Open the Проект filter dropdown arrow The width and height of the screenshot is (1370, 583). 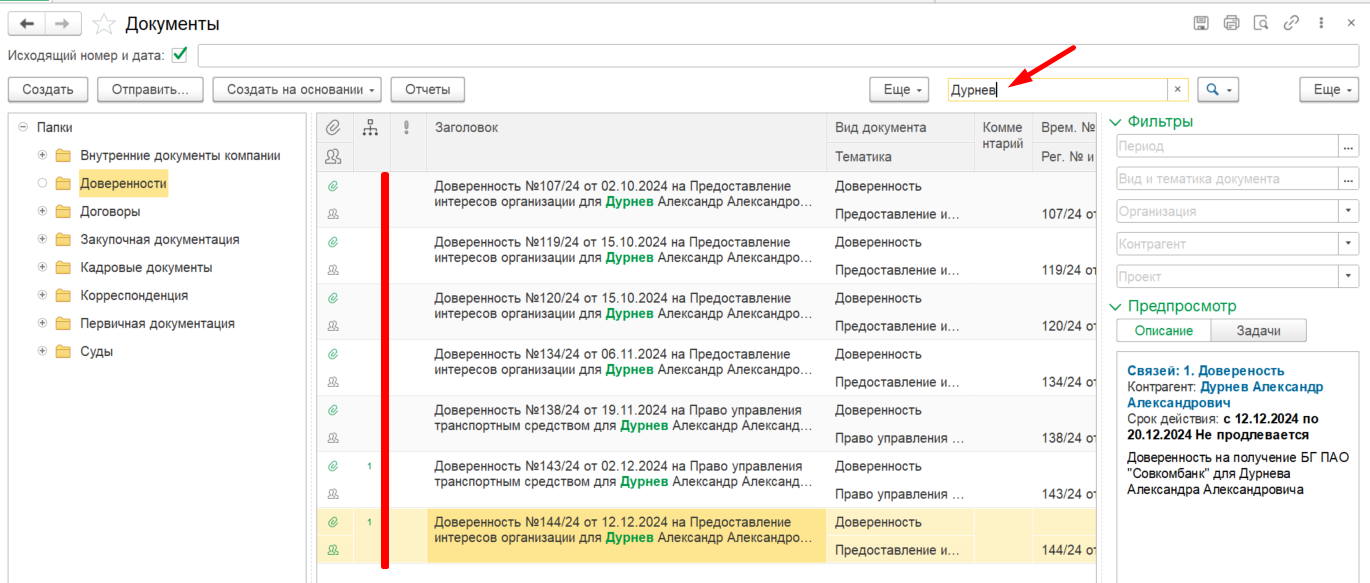1349,276
